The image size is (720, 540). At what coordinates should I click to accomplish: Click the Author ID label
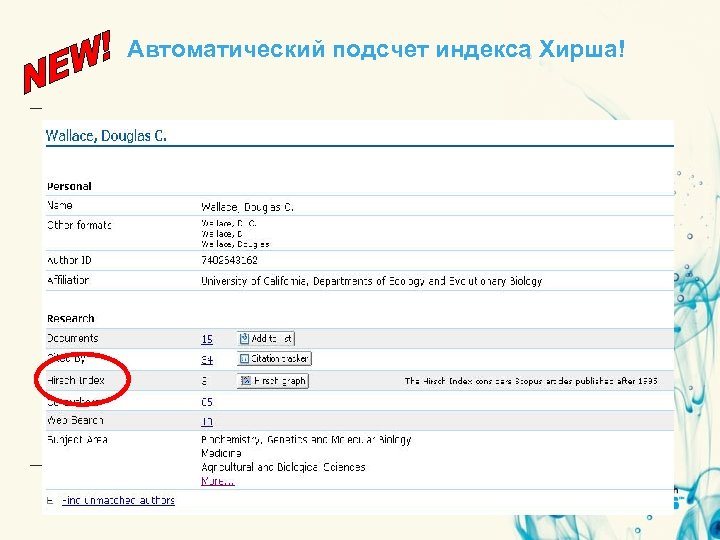pyautogui.click(x=69, y=260)
